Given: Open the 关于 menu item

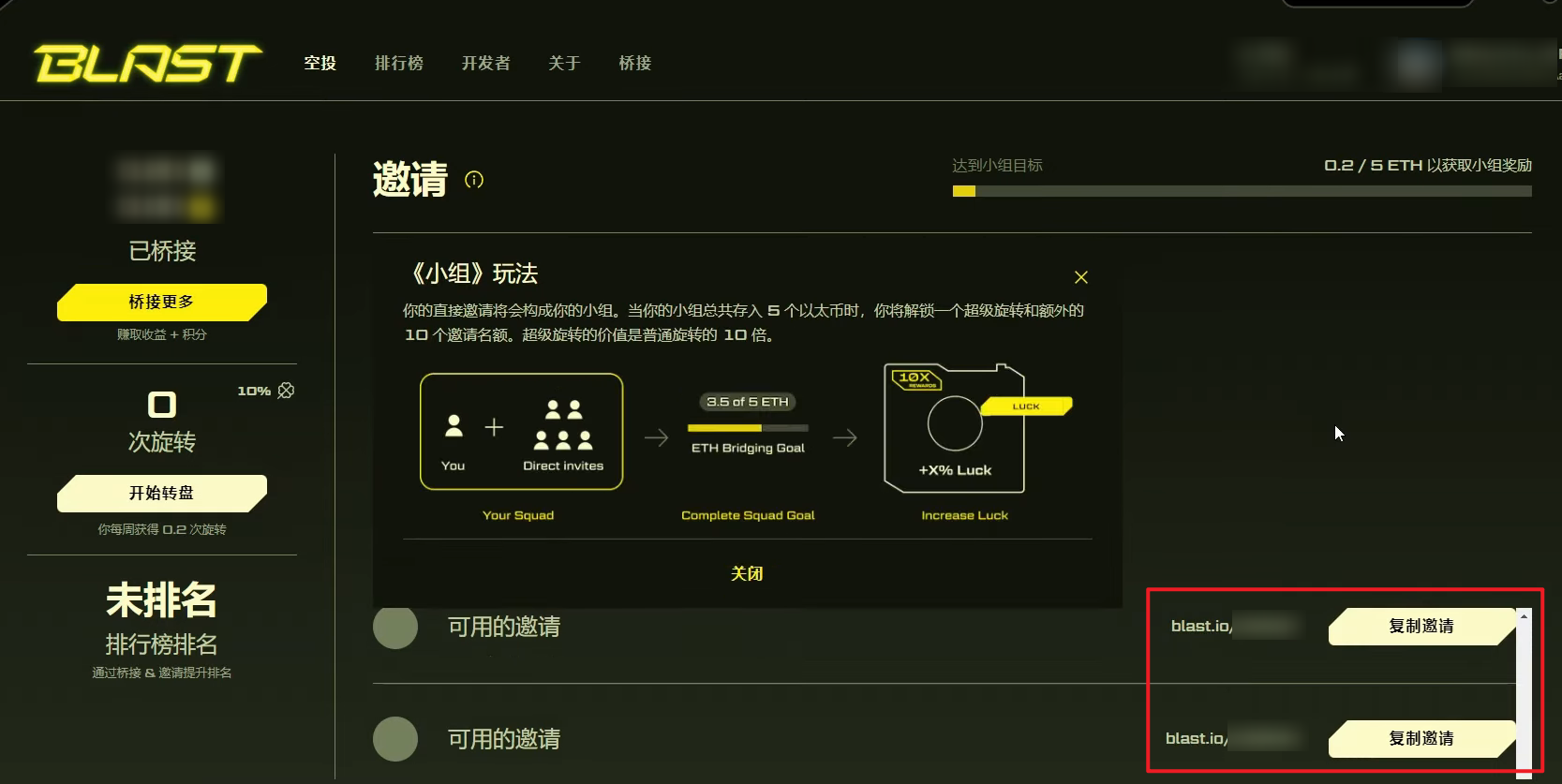Looking at the screenshot, I should 565,63.
